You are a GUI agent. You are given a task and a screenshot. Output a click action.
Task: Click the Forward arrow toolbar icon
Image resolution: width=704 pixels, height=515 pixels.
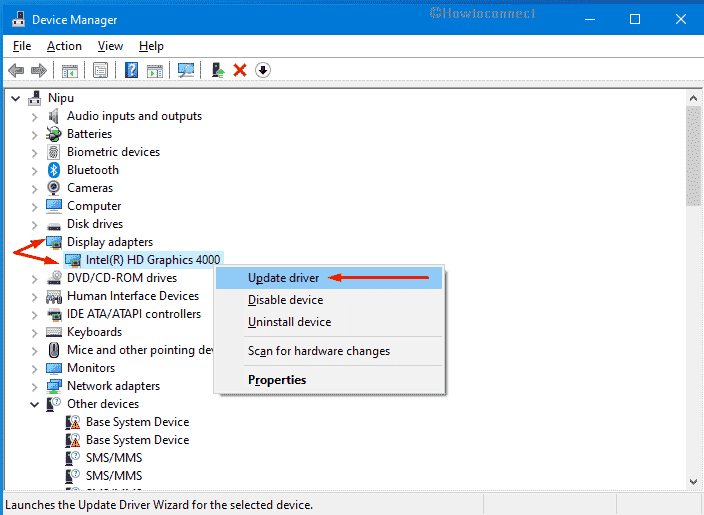(39, 70)
